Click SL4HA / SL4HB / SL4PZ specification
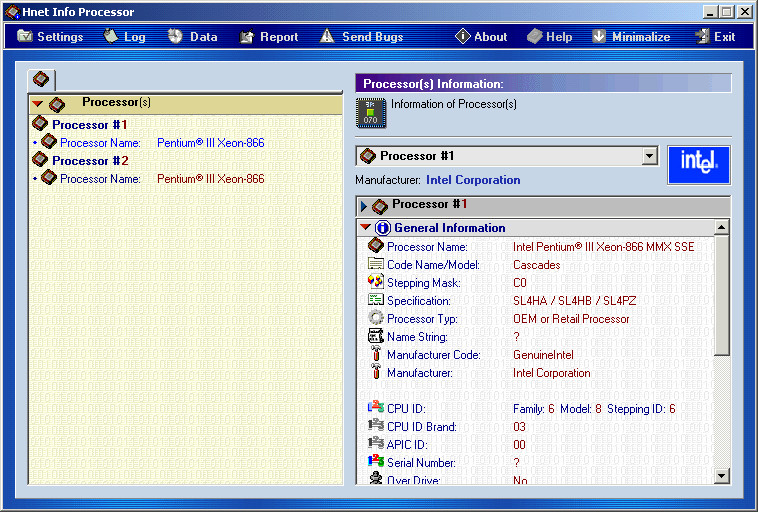758x512 pixels. tap(575, 301)
